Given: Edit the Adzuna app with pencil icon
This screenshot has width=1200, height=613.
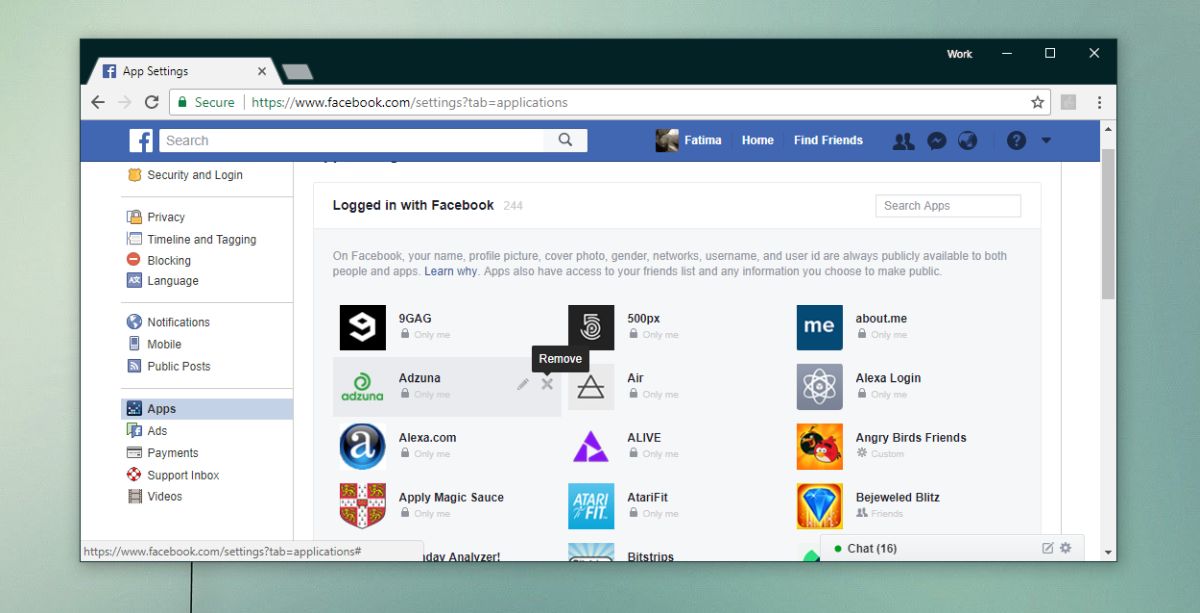Looking at the screenshot, I should 523,384.
